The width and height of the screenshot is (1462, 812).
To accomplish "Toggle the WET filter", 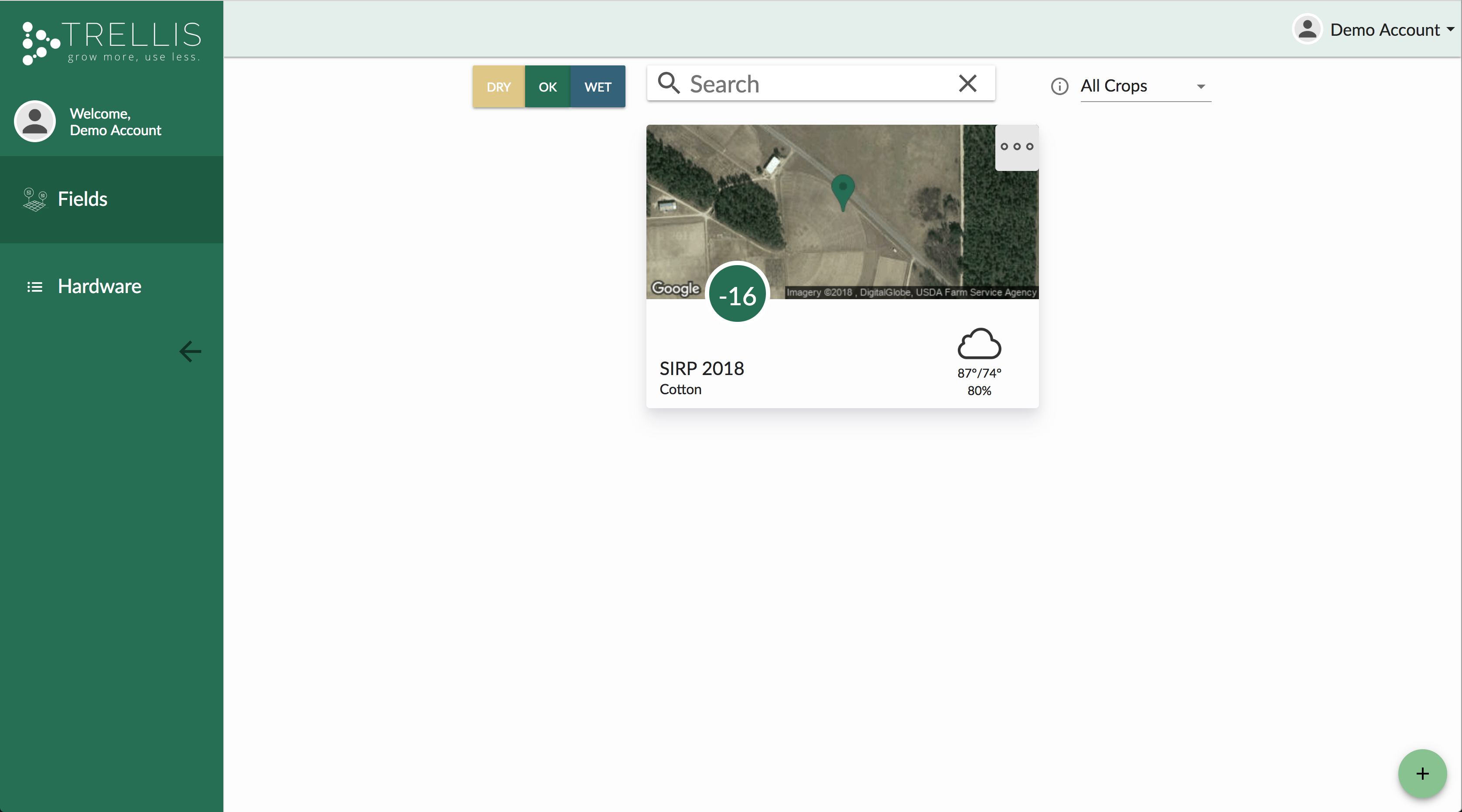I will (598, 87).
